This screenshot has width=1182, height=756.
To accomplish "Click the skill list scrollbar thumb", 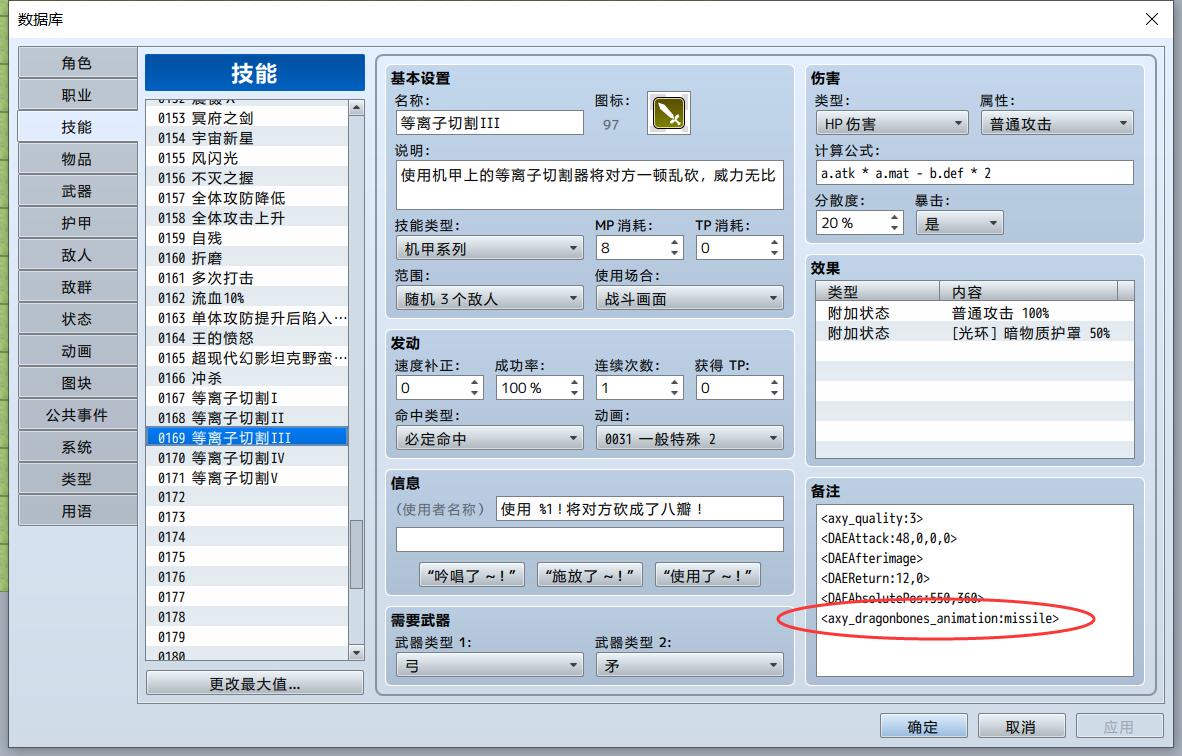I will tap(357, 554).
